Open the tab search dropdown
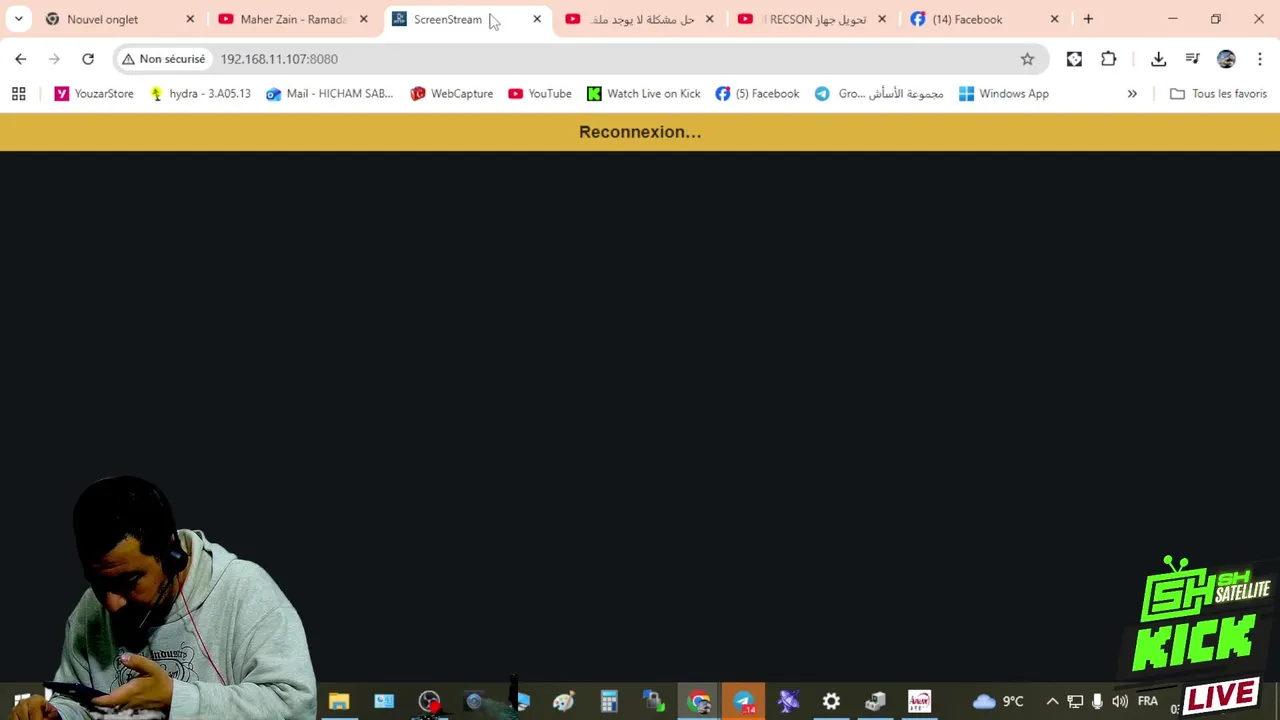The image size is (1280, 720). click(x=18, y=19)
